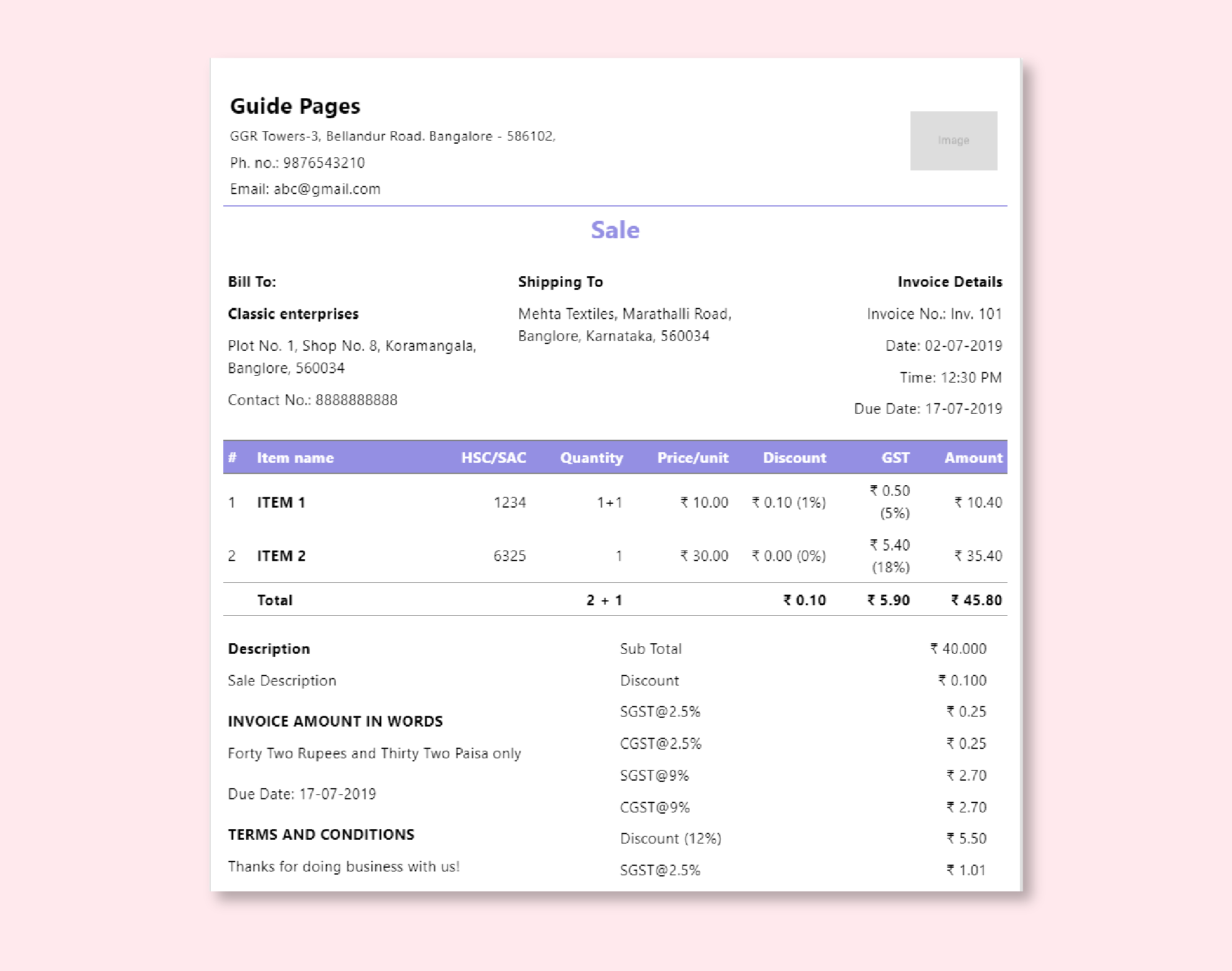Click the Sale Description text

[282, 680]
